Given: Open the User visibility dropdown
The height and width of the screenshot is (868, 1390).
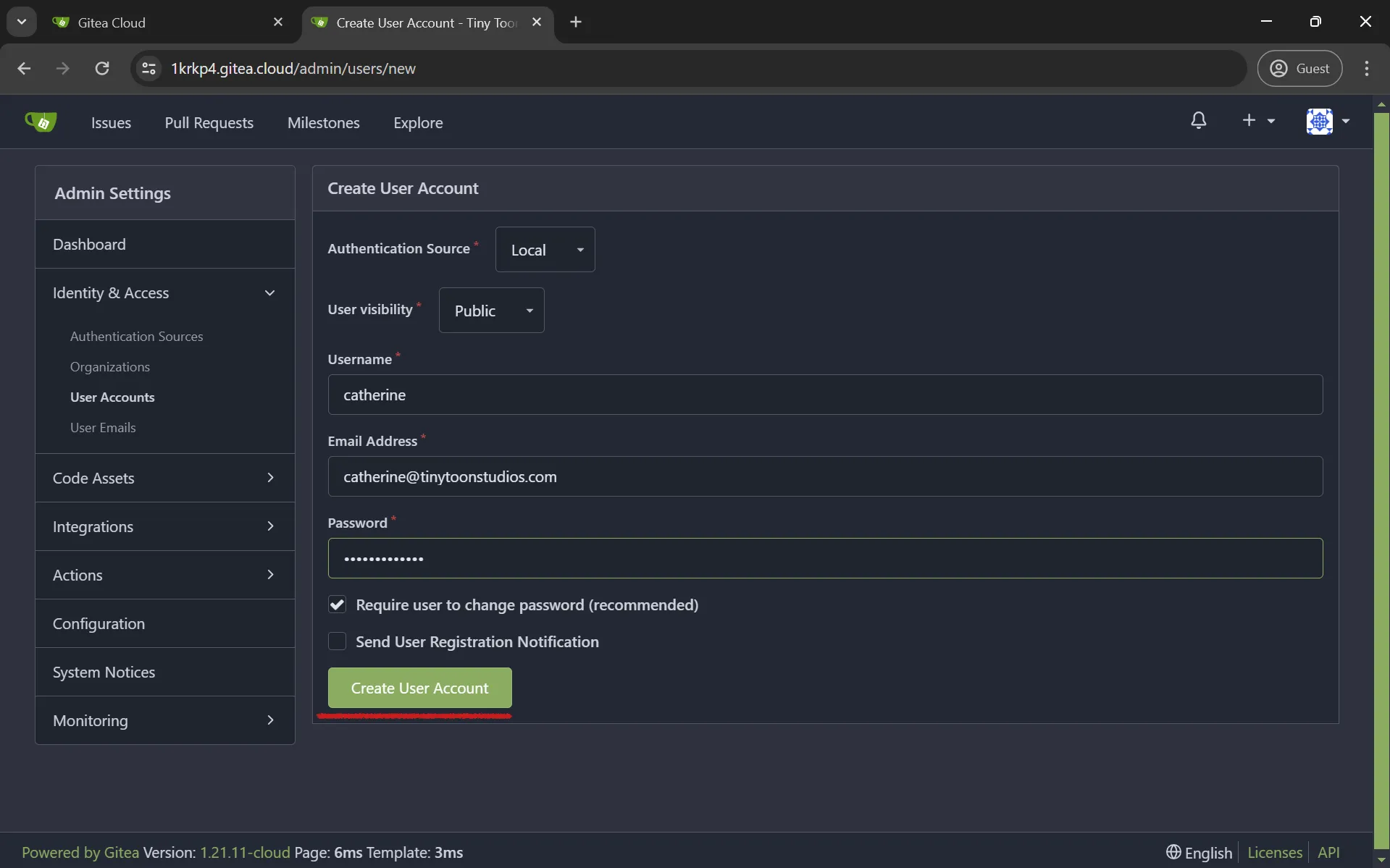Looking at the screenshot, I should 491,311.
